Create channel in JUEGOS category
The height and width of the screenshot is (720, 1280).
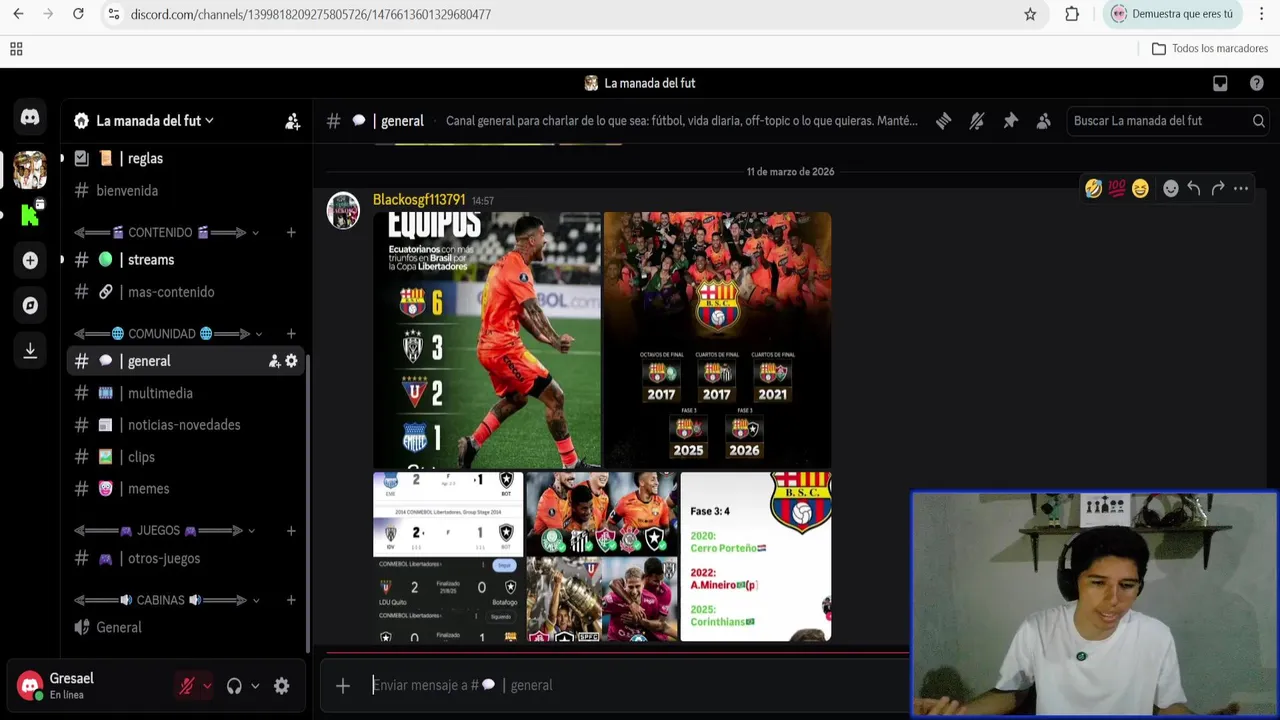click(291, 531)
